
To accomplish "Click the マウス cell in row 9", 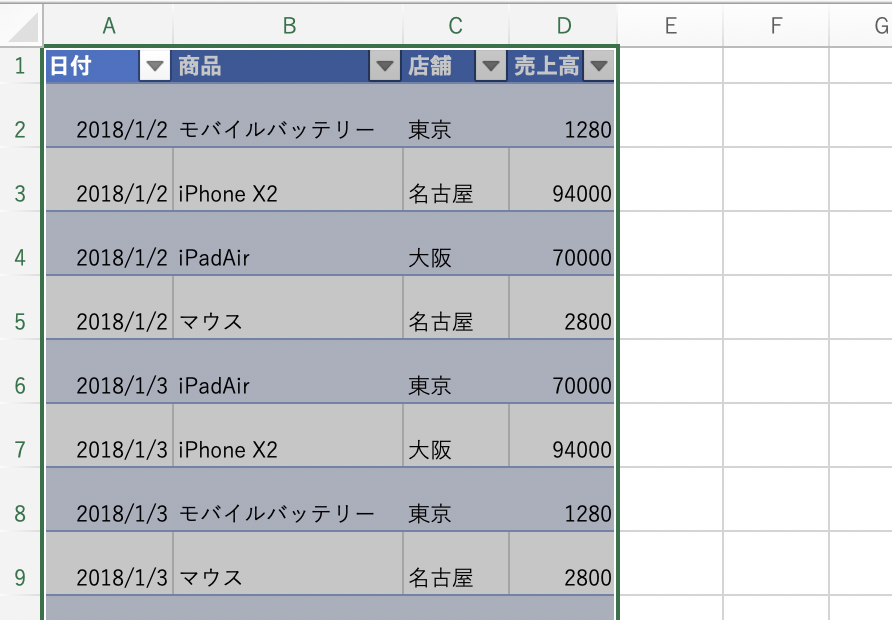I will click(x=288, y=578).
